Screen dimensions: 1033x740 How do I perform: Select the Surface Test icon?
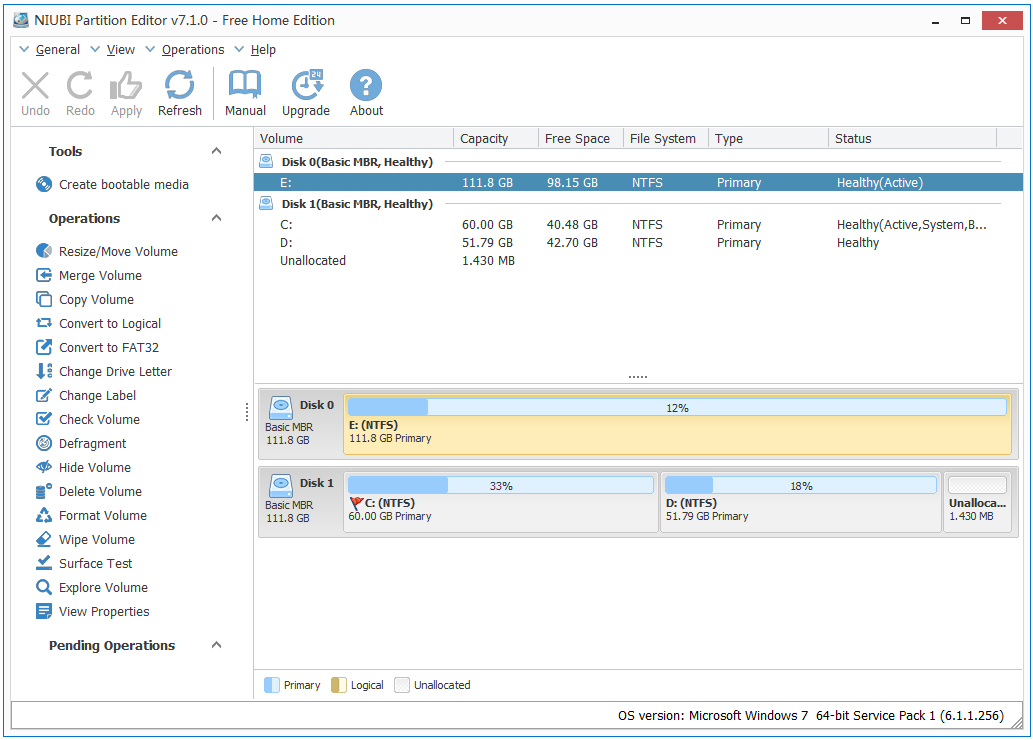[44, 563]
